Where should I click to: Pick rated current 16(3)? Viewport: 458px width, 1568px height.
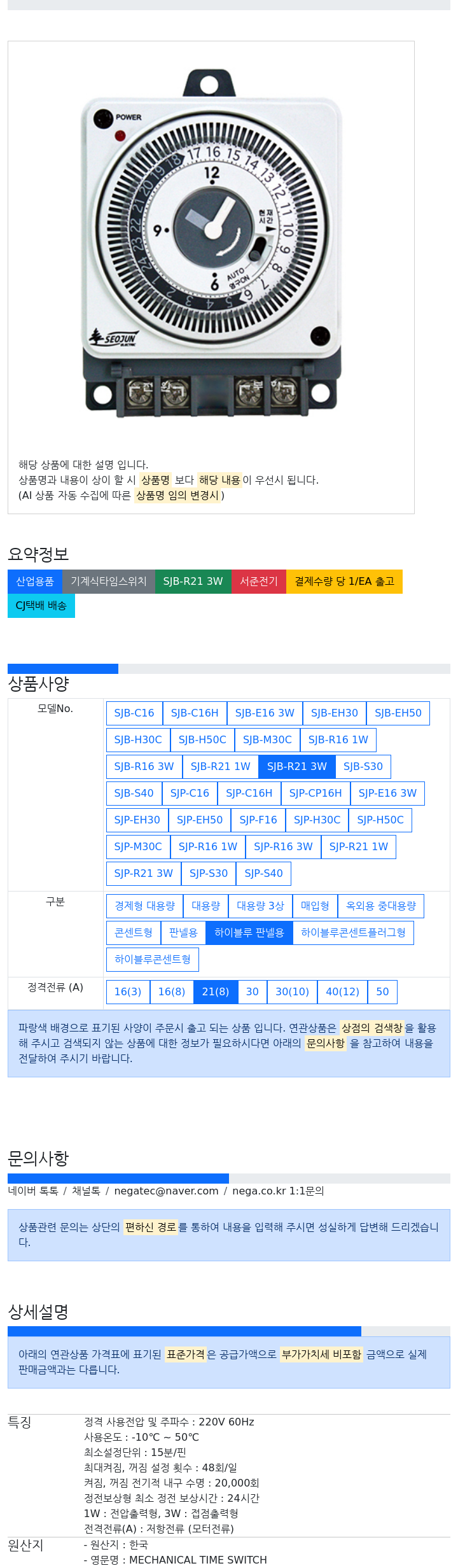(128, 991)
